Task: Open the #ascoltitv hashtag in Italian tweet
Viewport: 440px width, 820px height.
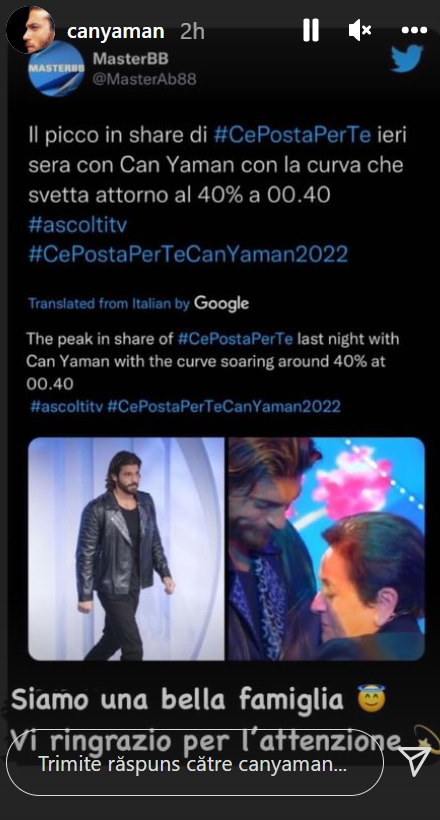Action: click(77, 225)
